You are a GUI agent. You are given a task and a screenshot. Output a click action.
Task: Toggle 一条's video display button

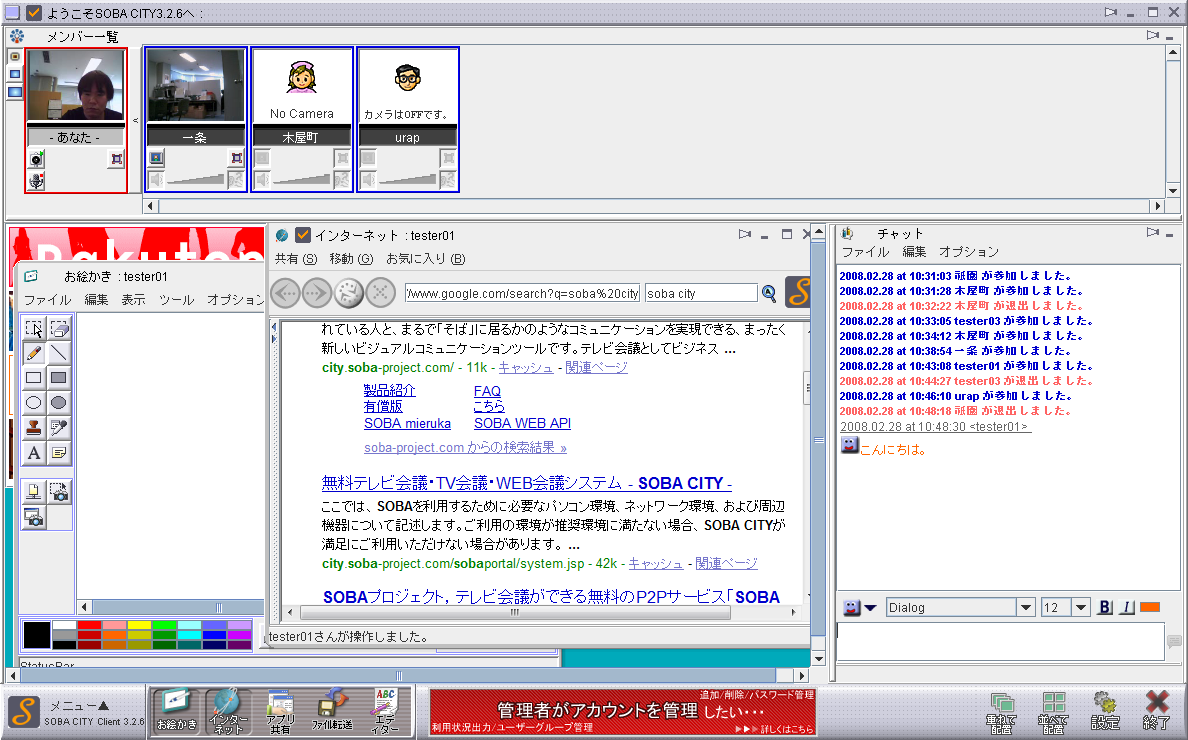156,158
